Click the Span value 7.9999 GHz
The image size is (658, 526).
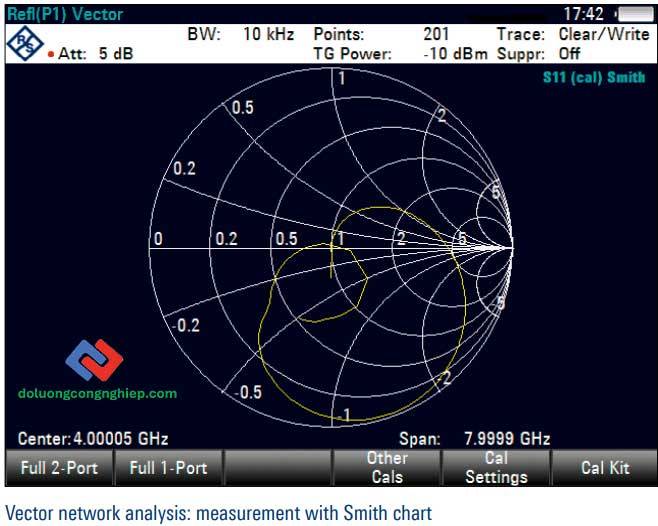click(x=507, y=439)
